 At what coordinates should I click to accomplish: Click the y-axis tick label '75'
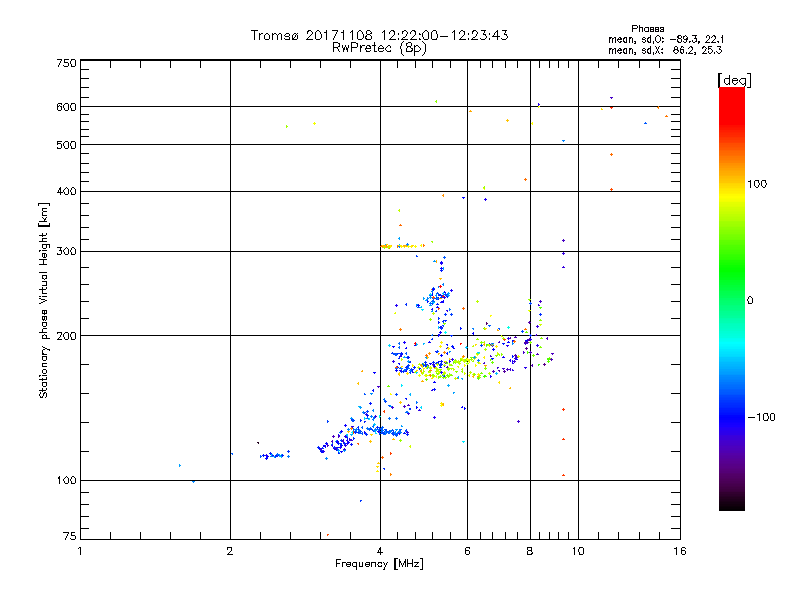[x=70, y=536]
